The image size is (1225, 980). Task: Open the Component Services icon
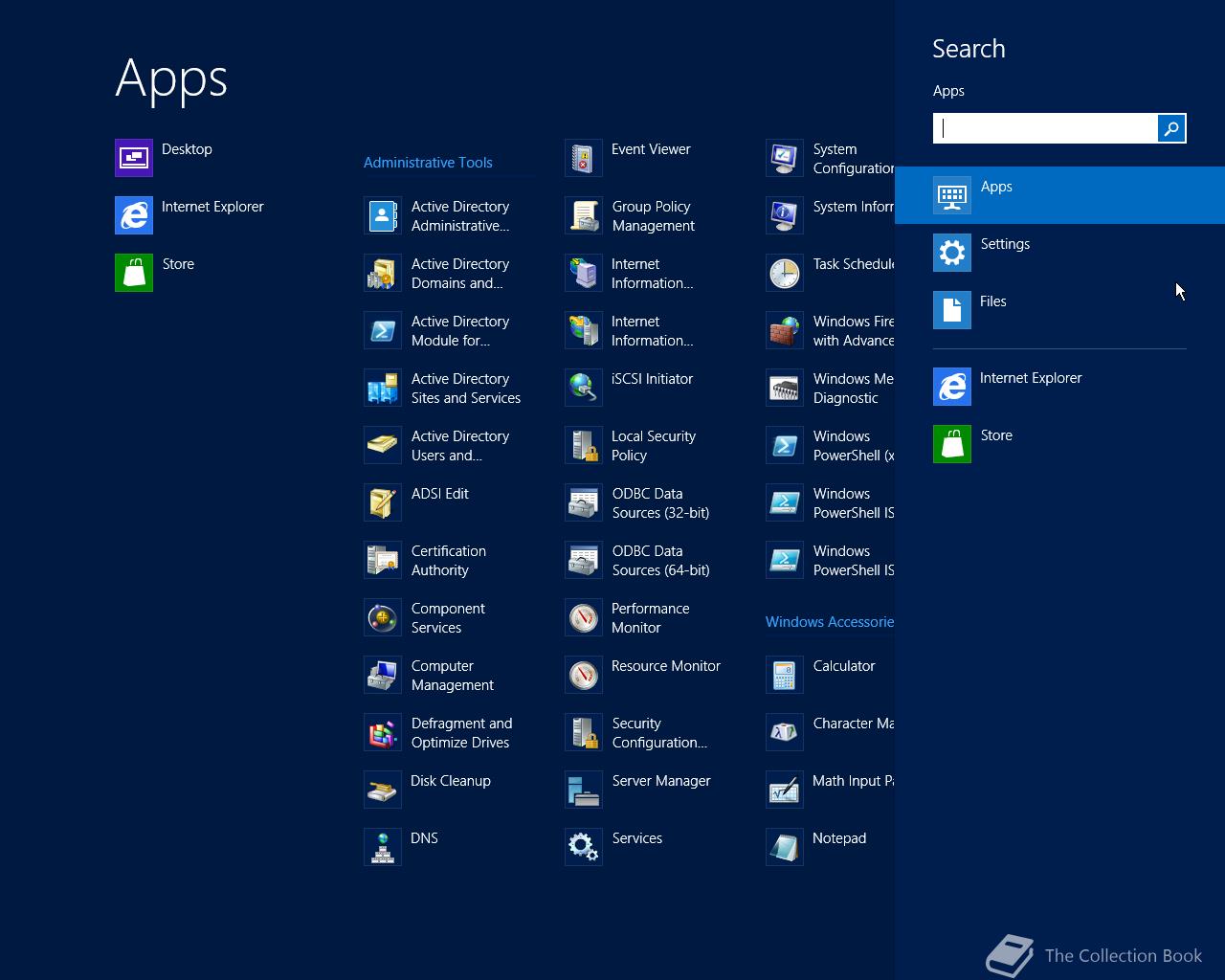383,617
